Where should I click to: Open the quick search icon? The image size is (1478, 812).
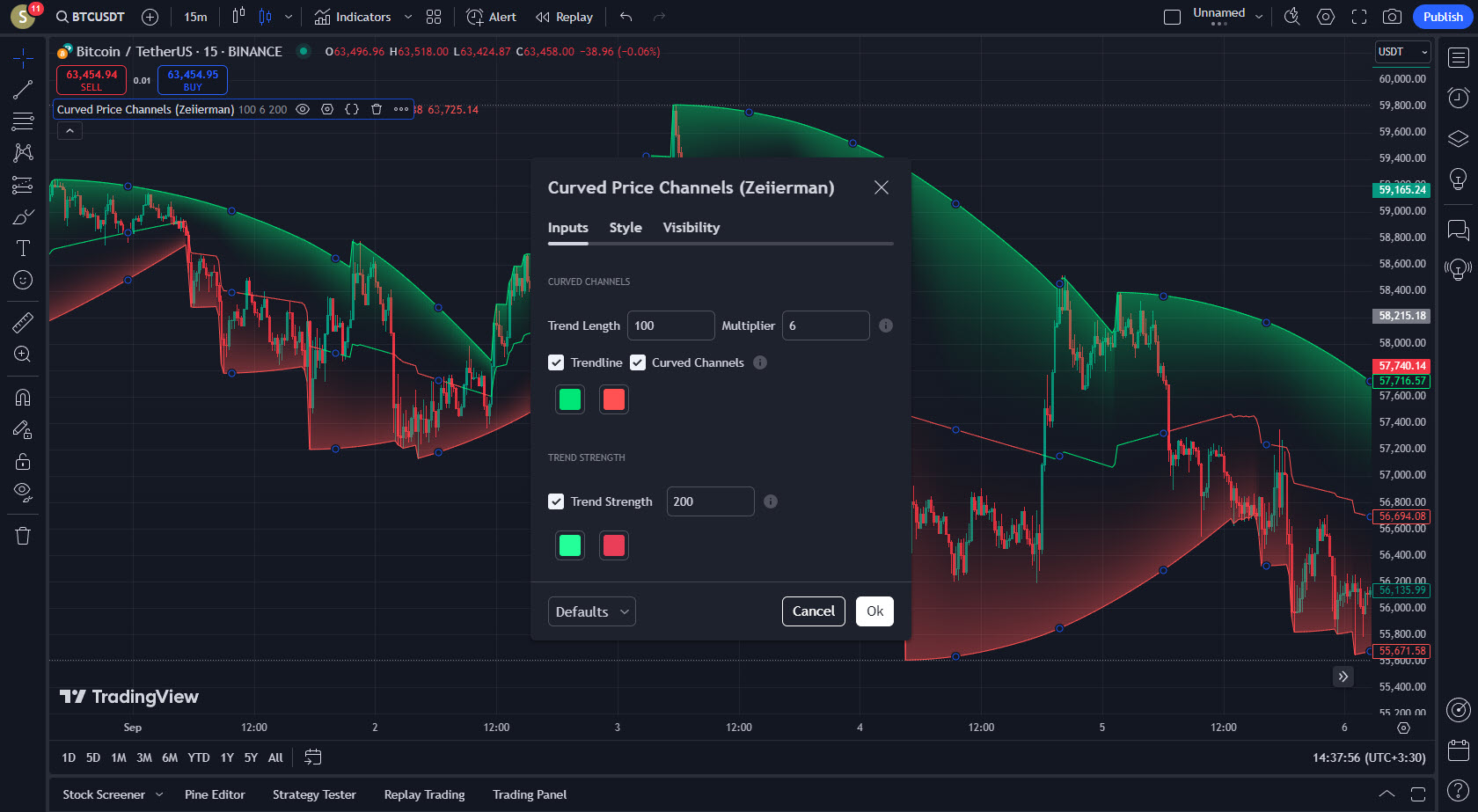(1291, 17)
